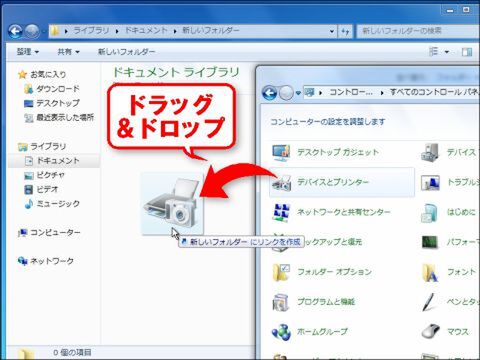The width and height of the screenshot is (480, 360).
Task: Click the refresh button beside the address bar
Action: click(x=345, y=31)
